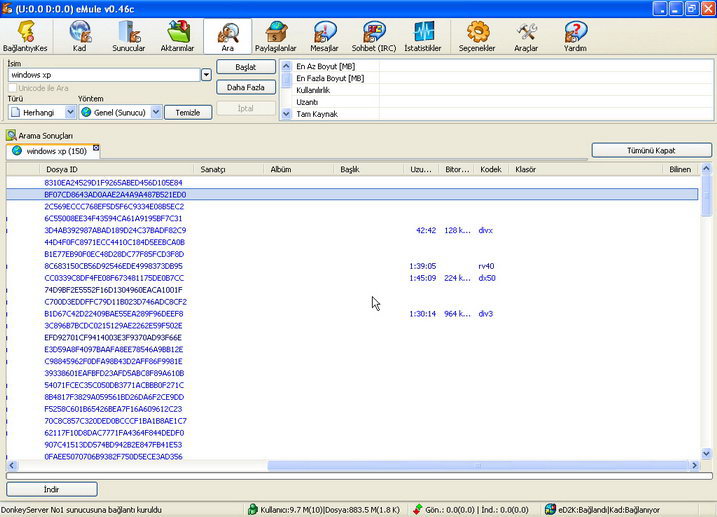Click the En Az Boyut [MB] value field

point(545,66)
